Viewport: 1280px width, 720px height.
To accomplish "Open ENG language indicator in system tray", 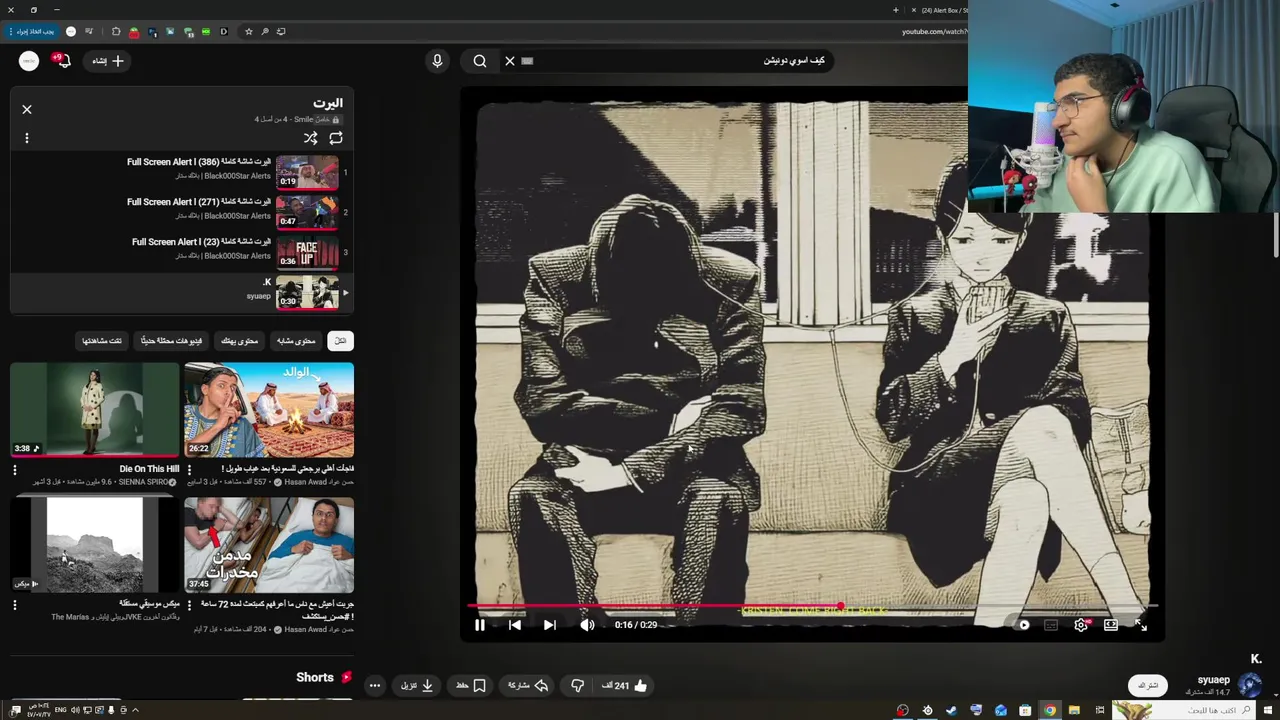I will [60, 710].
